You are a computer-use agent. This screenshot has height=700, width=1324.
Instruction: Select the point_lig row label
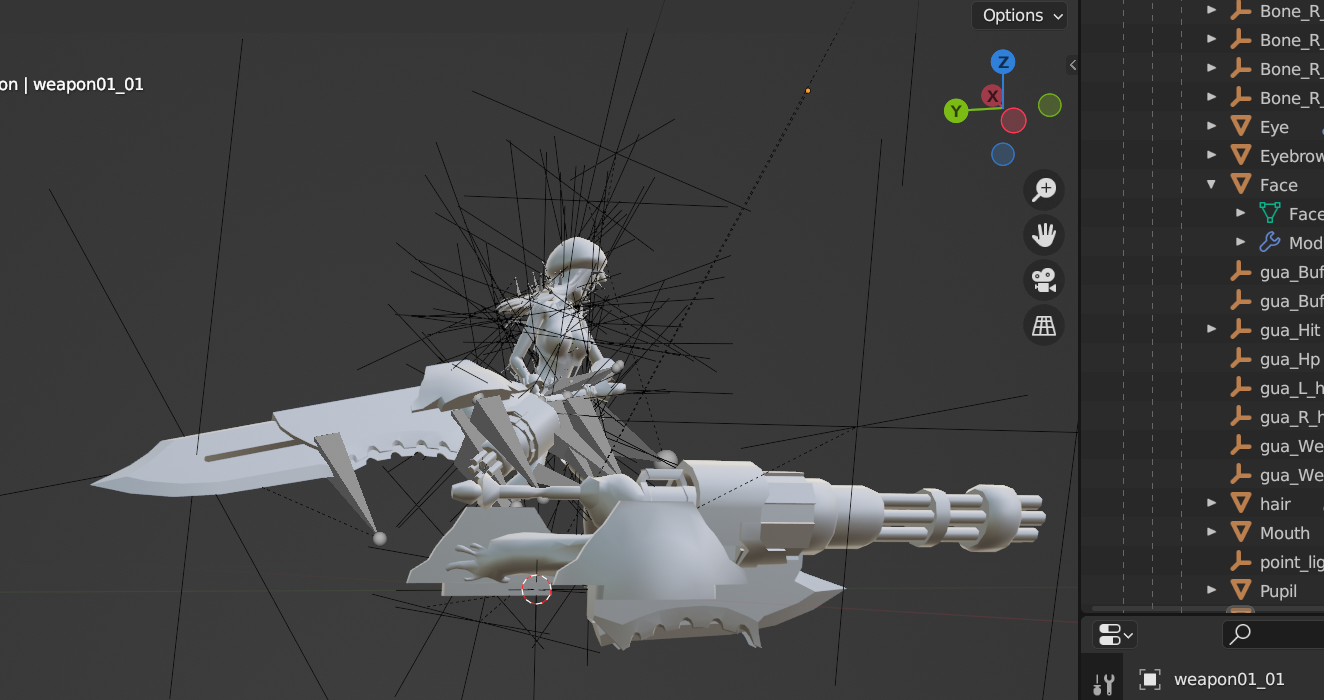point(1292,562)
